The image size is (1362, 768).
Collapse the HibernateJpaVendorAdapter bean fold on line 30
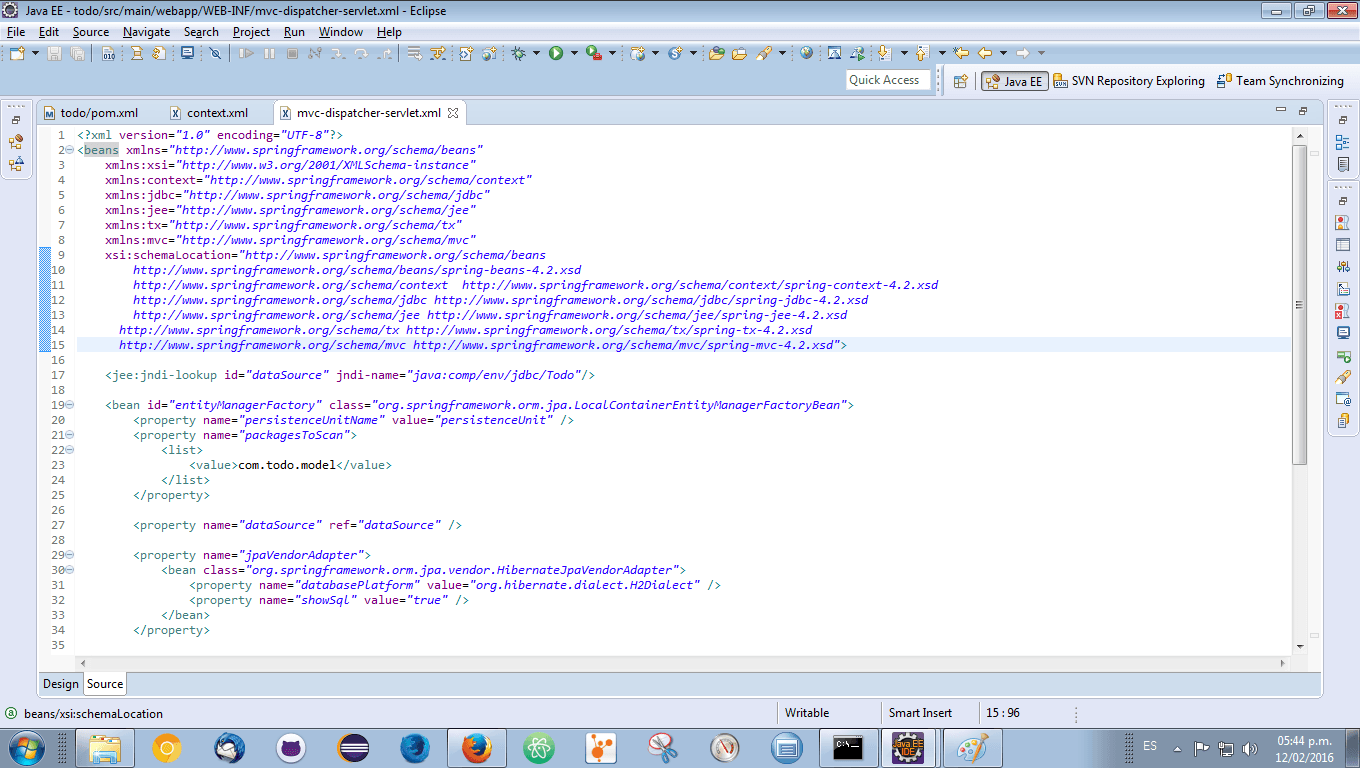(x=70, y=570)
